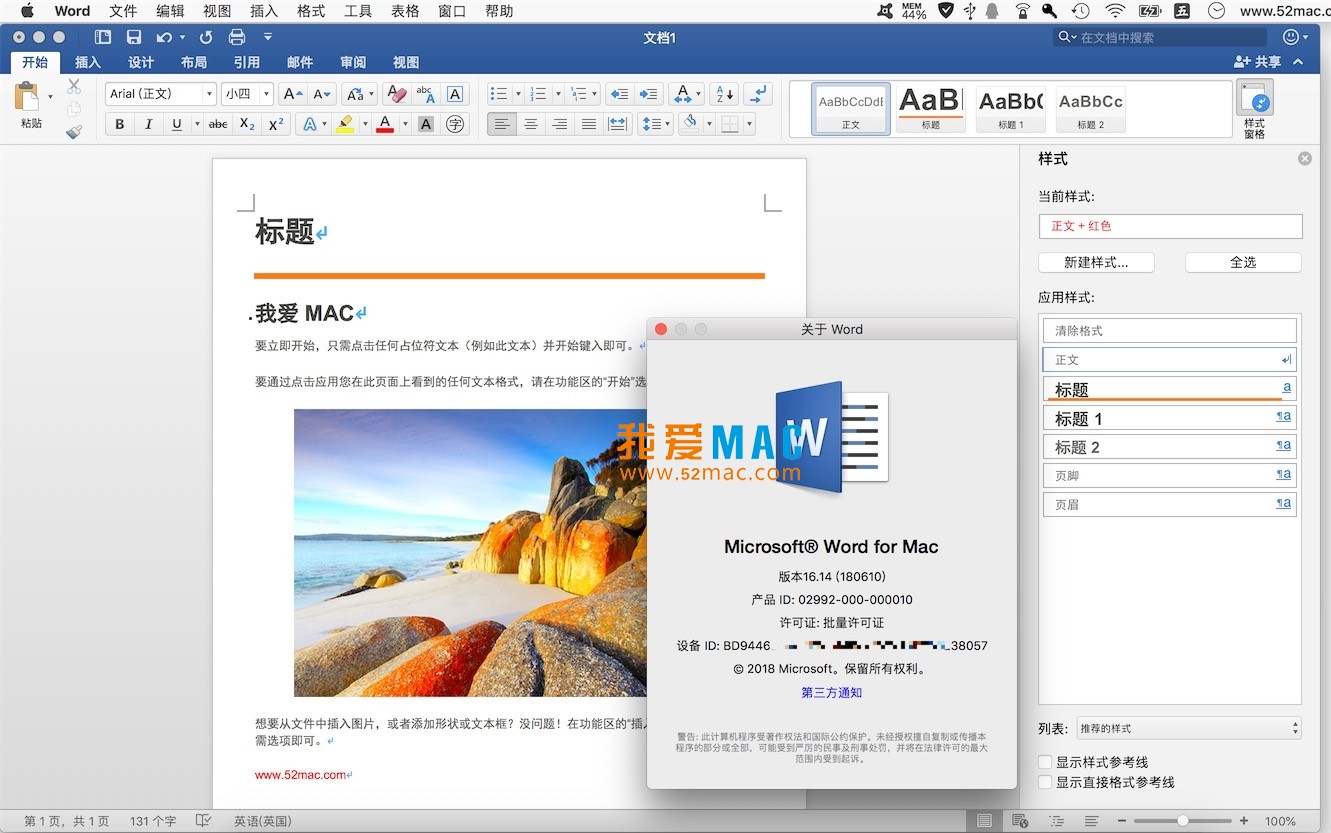Expand the Paste options arrow
1331x833 pixels.
50,97
